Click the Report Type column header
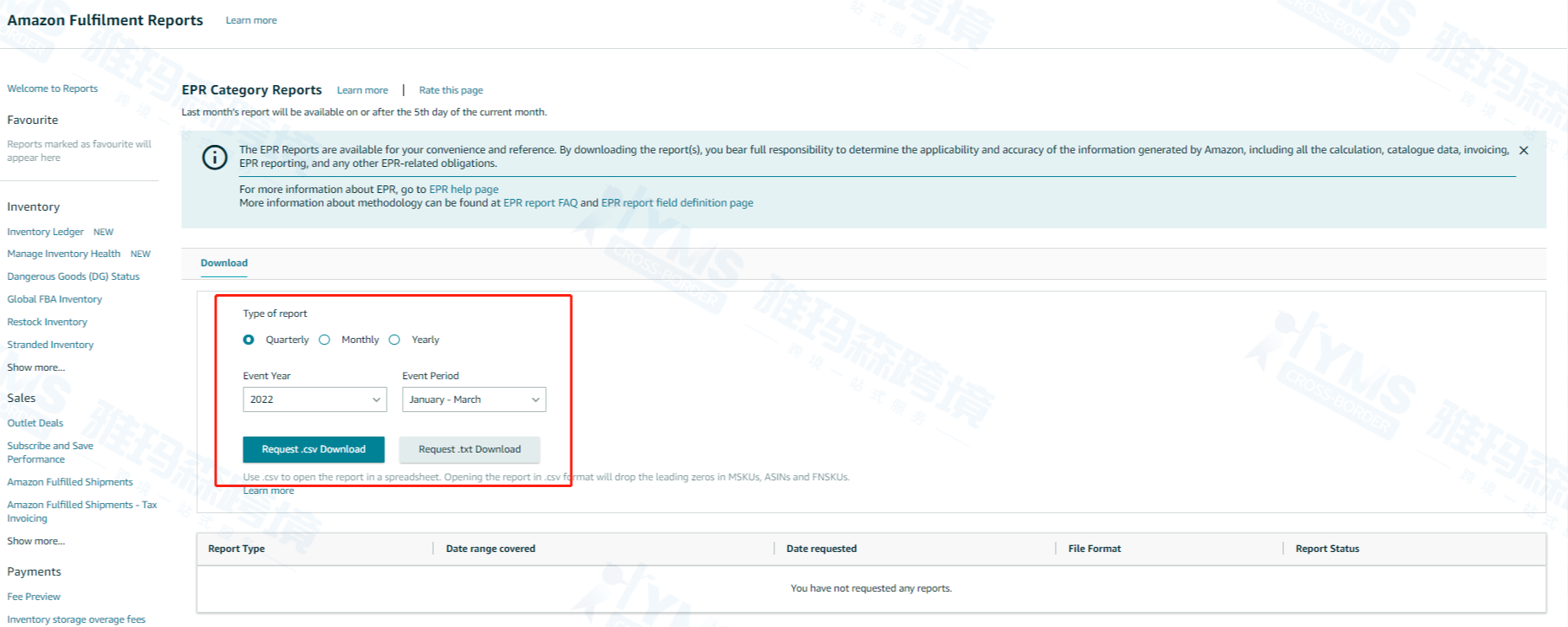 (237, 549)
